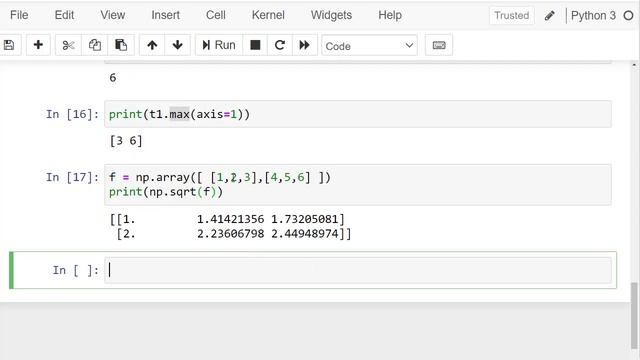Click the print(np.sqrt(f)) code line
Viewport: 640px width, 360px height.
(166, 192)
